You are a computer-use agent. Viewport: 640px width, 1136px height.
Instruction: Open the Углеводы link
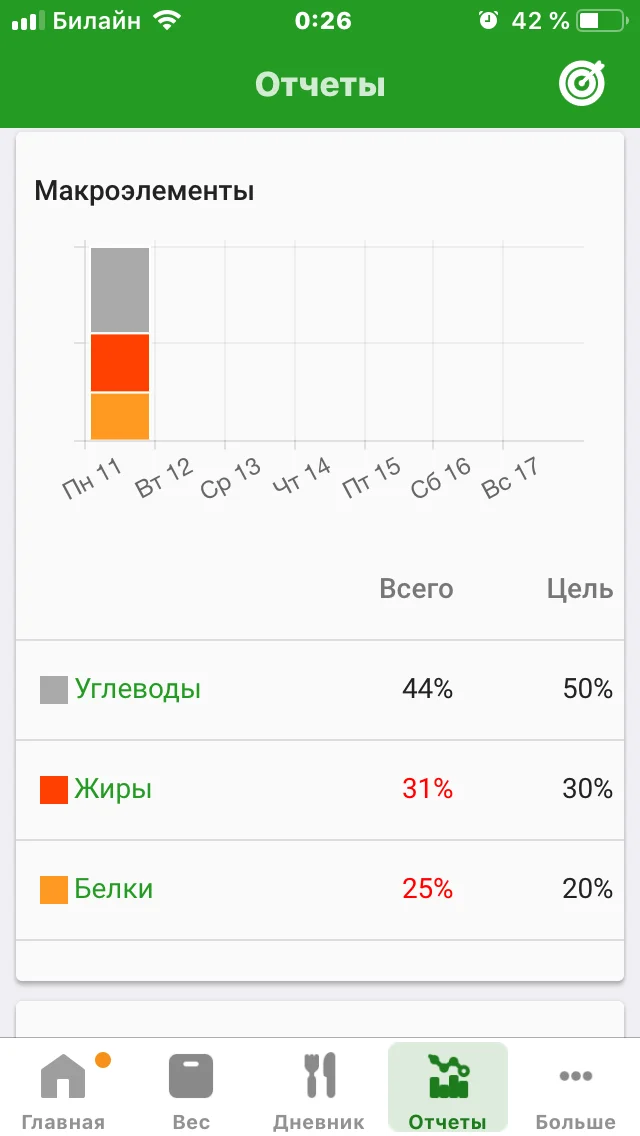[x=137, y=689]
